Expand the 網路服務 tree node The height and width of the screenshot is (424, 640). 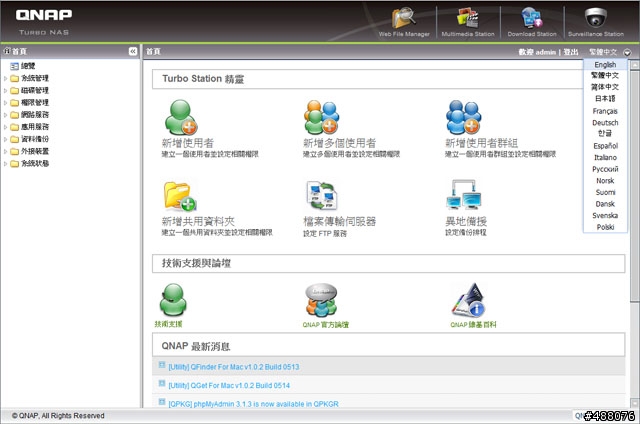point(5,115)
